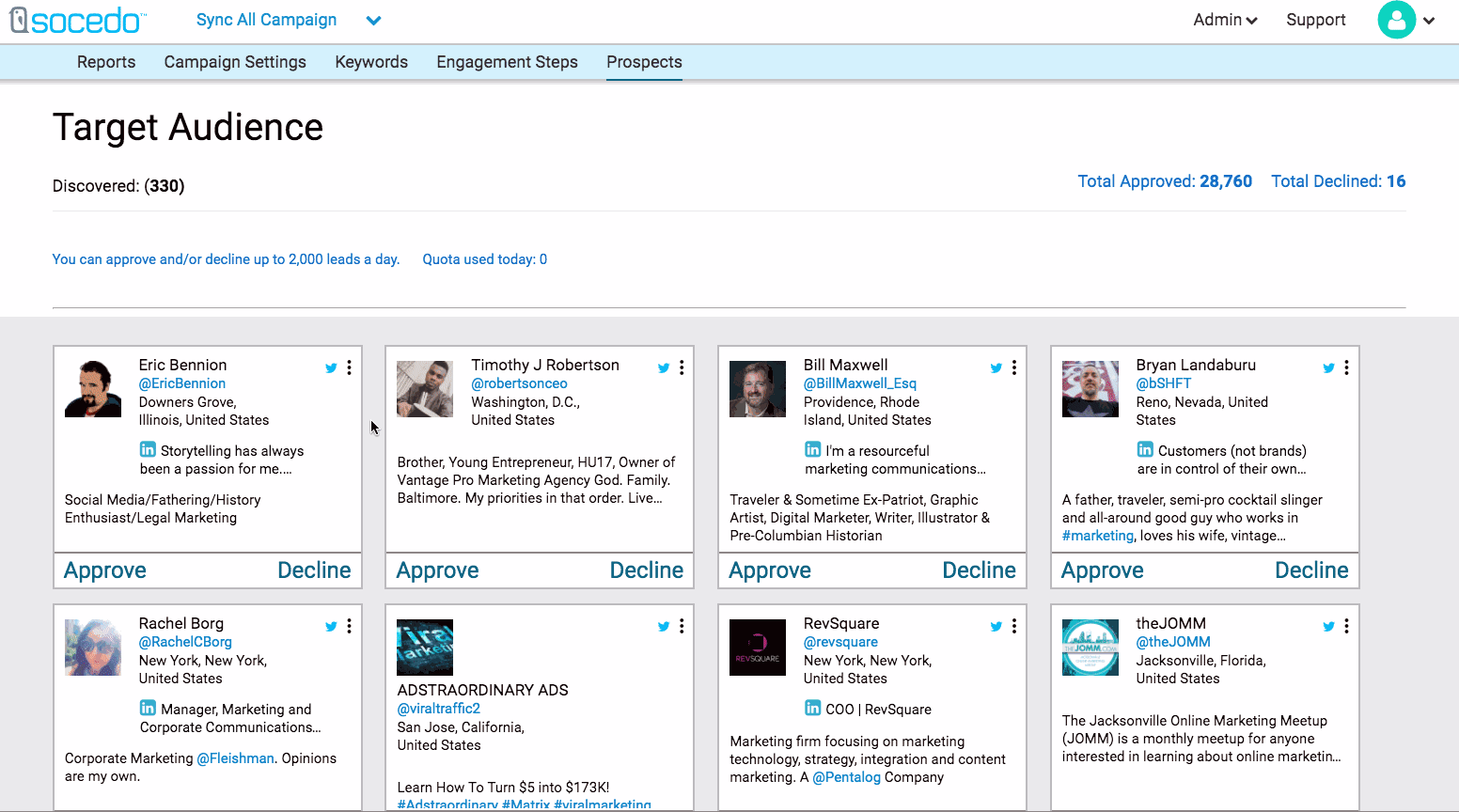Switch to the Keywords tab
Image resolution: width=1459 pixels, height=812 pixels.
[371, 62]
